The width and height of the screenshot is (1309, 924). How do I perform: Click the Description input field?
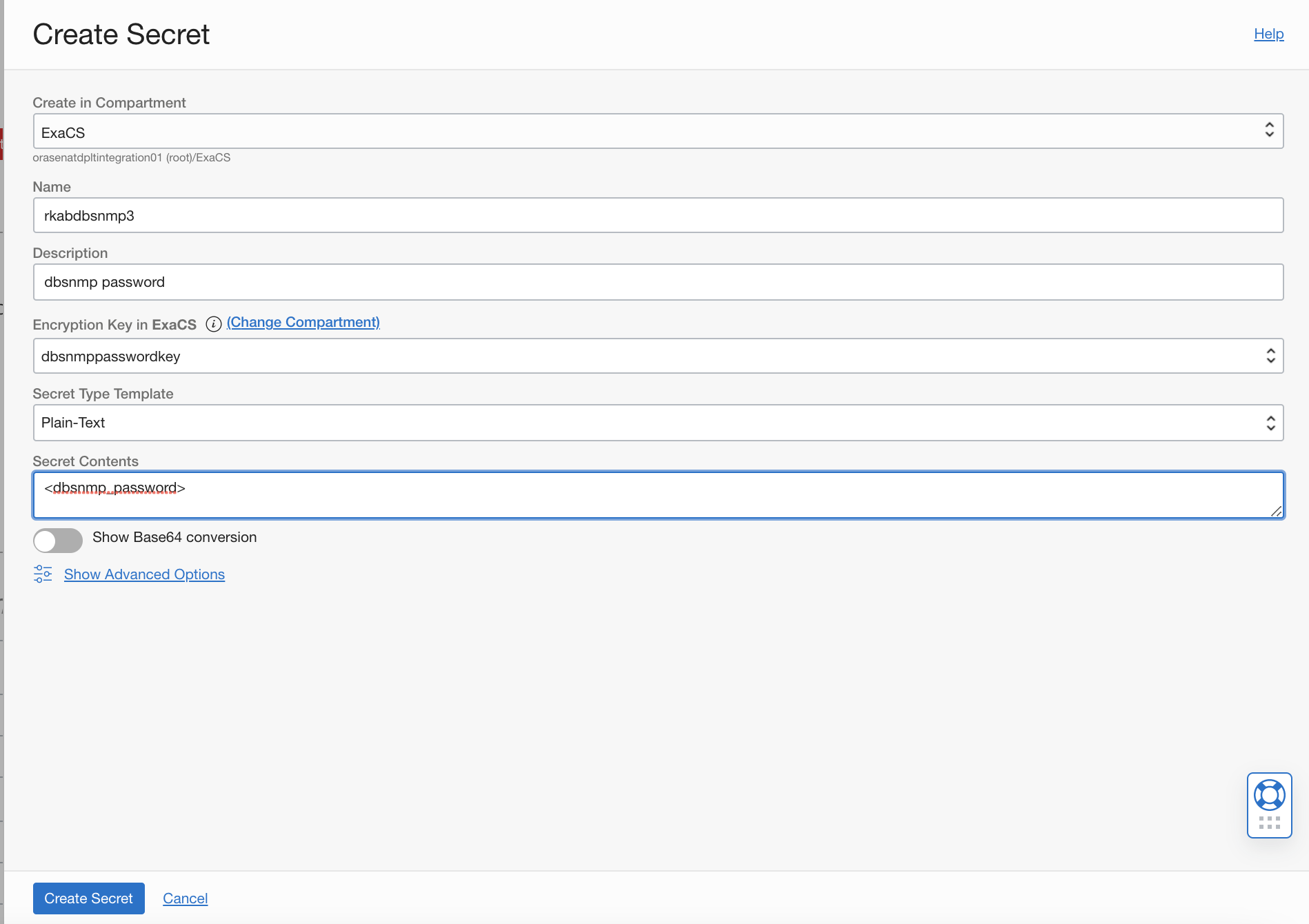658,282
